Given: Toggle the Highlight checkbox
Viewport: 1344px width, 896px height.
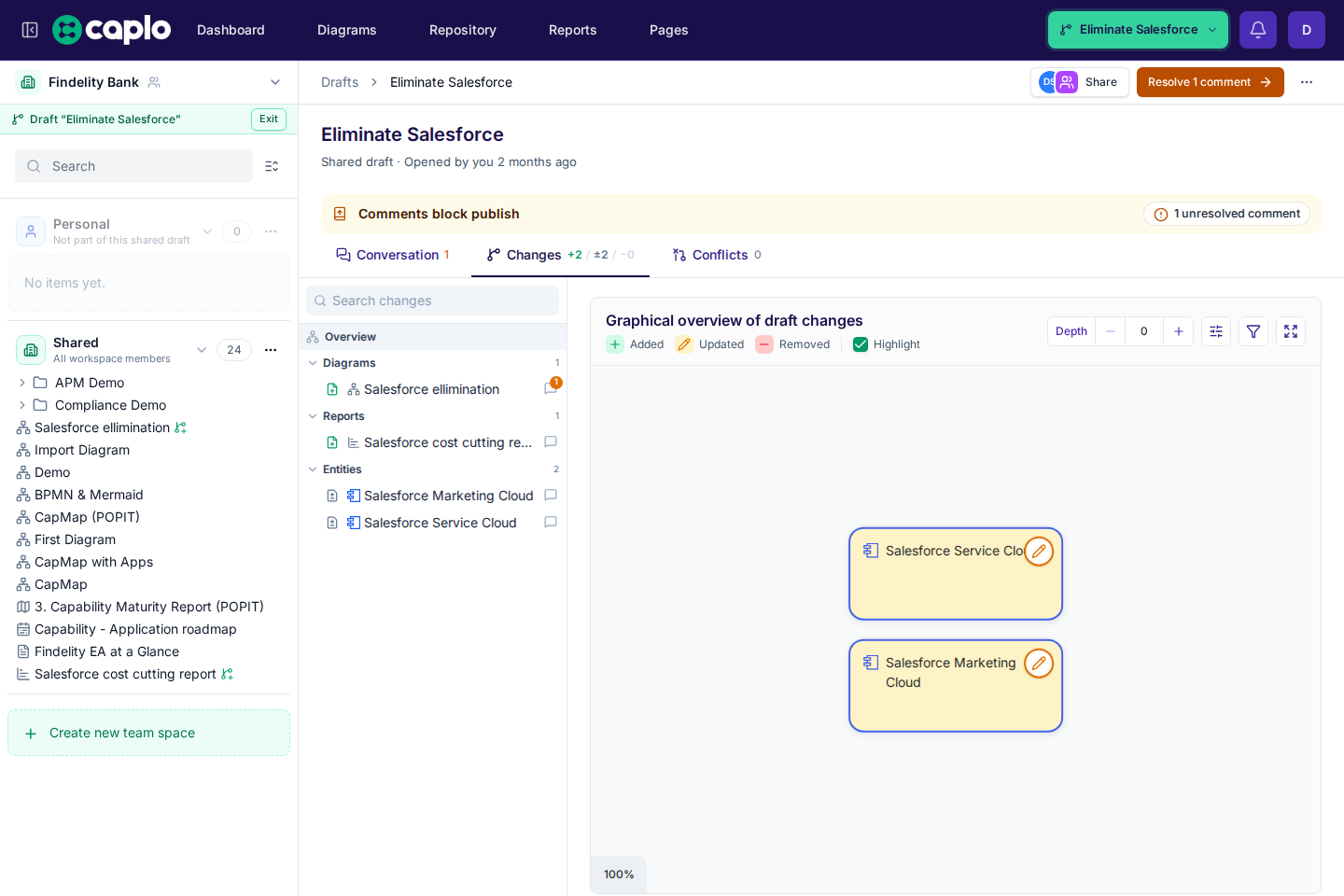Looking at the screenshot, I should click(861, 344).
